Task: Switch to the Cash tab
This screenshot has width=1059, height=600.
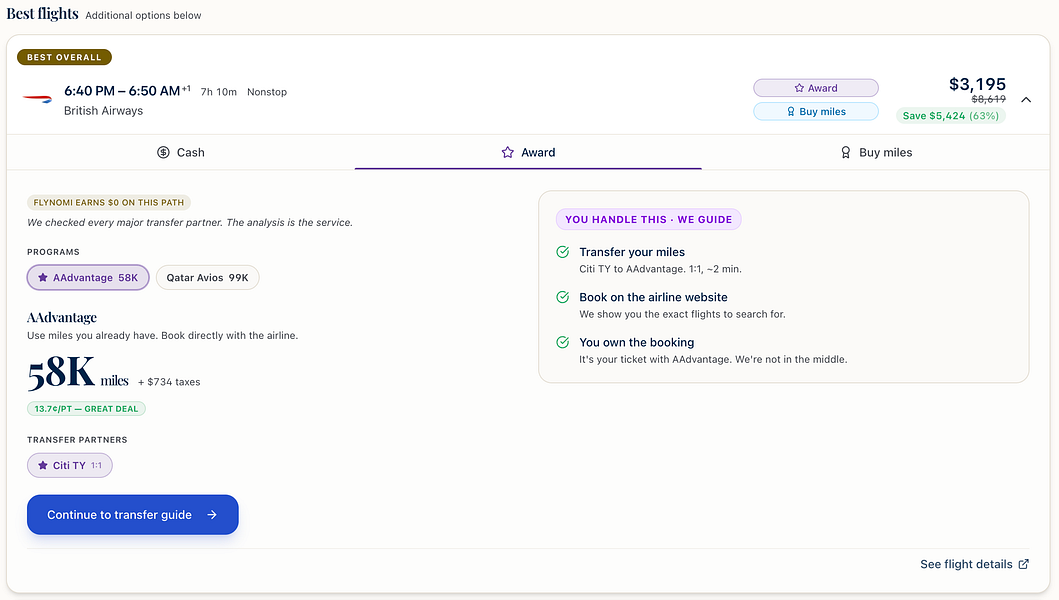Action: pos(180,153)
